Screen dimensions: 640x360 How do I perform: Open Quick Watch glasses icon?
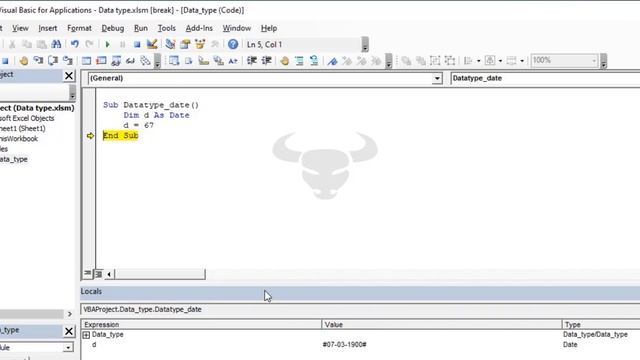click(x=131, y=61)
